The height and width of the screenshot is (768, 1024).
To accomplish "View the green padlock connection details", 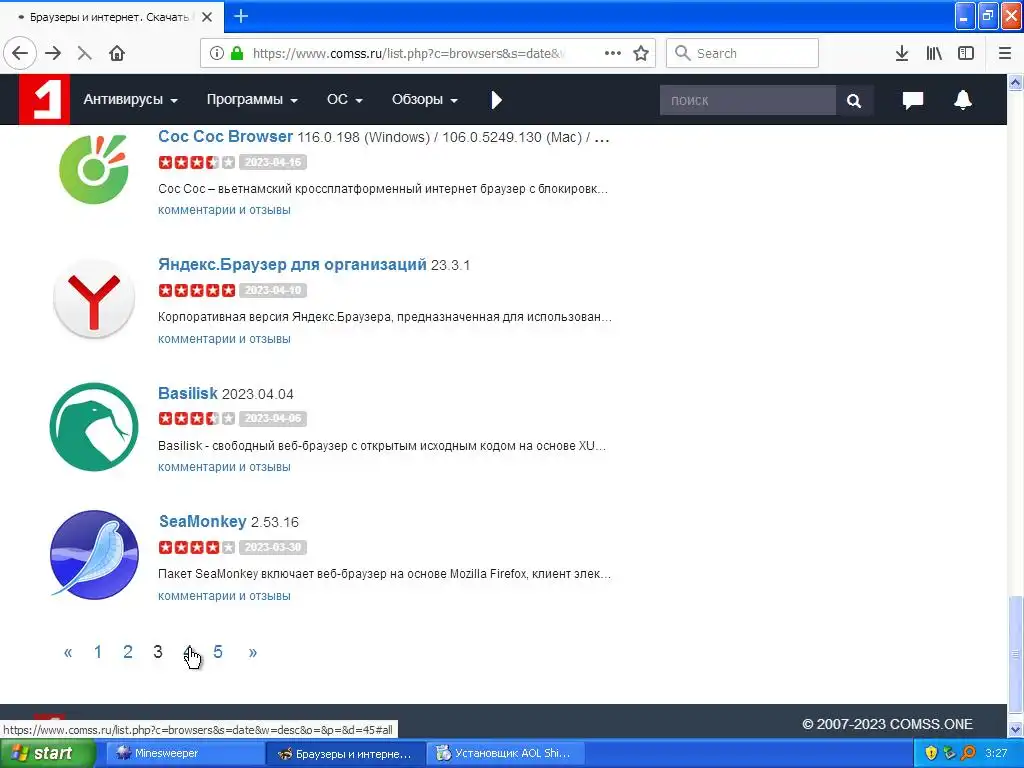I will tap(237, 53).
